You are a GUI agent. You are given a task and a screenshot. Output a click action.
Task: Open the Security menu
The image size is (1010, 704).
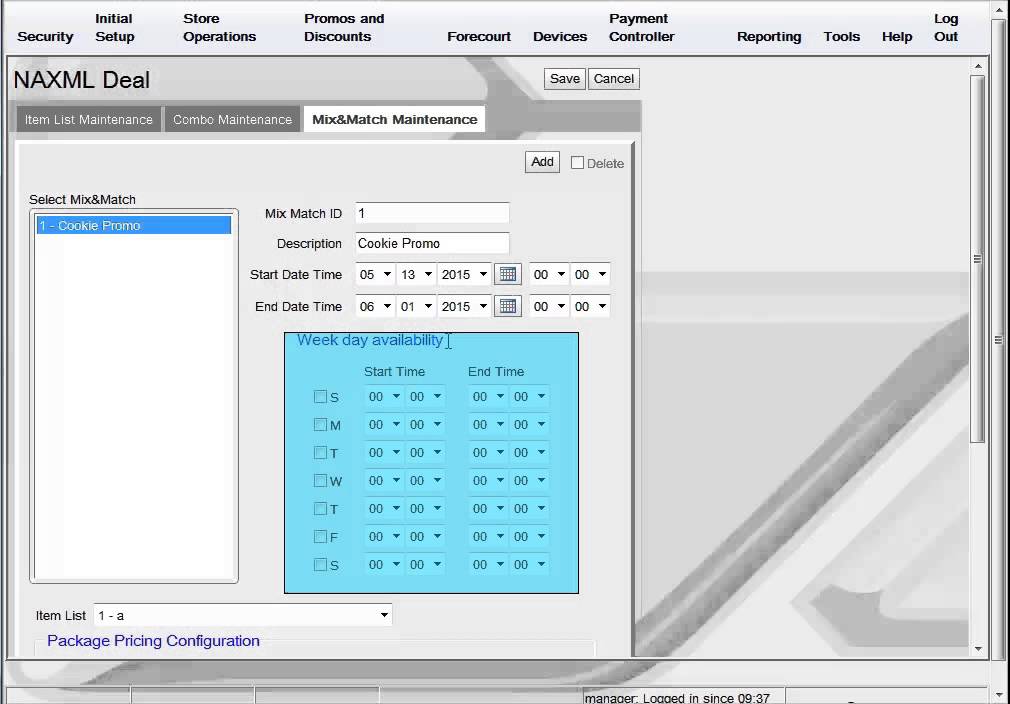click(x=45, y=37)
